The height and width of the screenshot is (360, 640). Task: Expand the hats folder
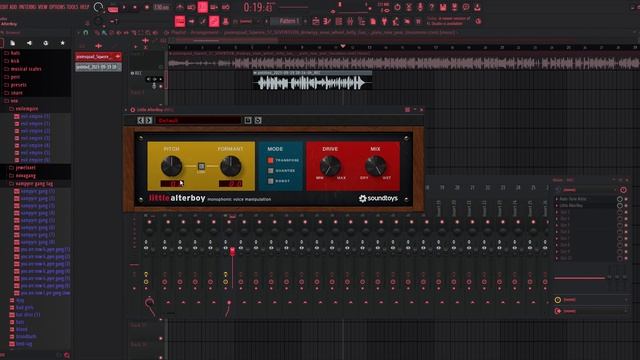(x=12, y=53)
